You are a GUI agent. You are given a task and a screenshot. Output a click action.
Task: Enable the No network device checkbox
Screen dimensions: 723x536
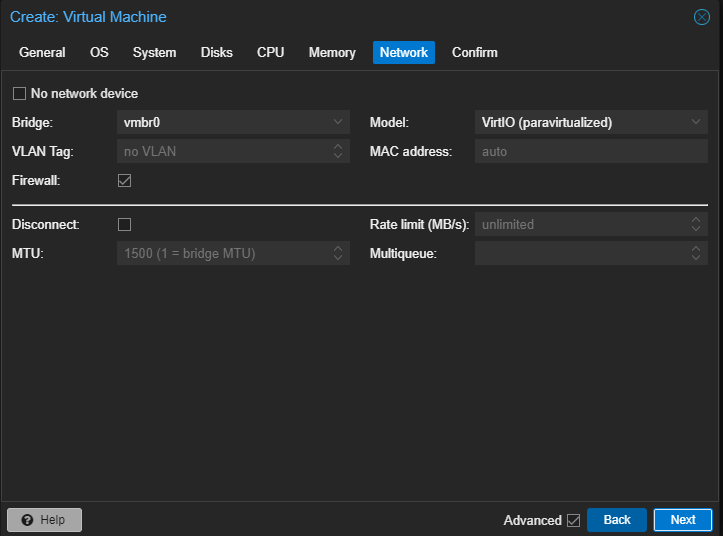click(x=19, y=94)
